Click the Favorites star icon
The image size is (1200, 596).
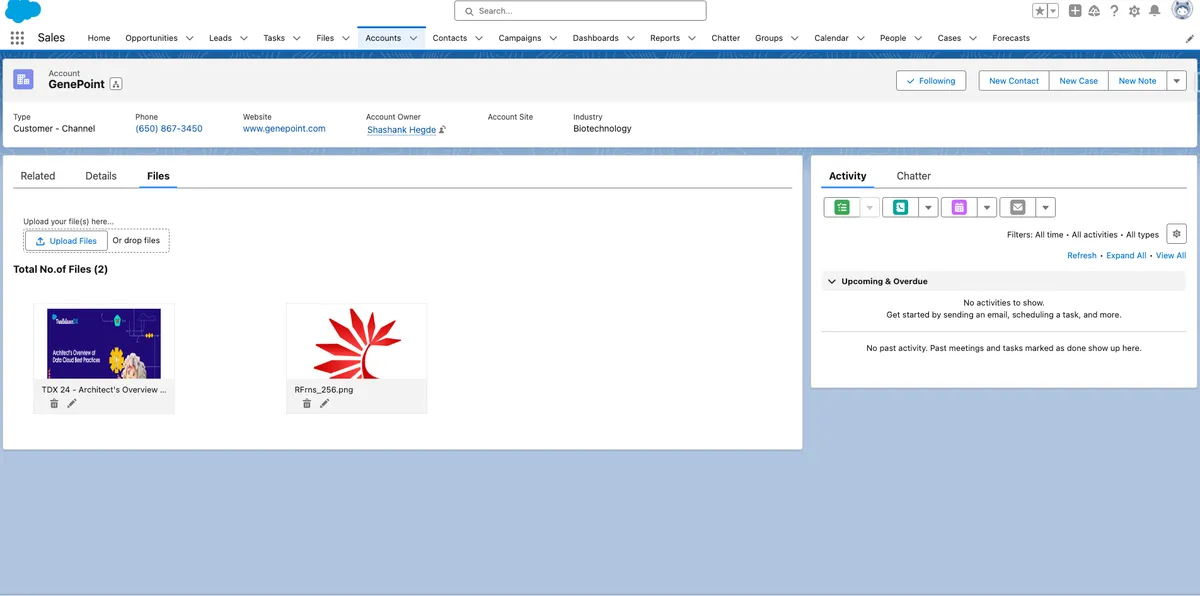1040,11
